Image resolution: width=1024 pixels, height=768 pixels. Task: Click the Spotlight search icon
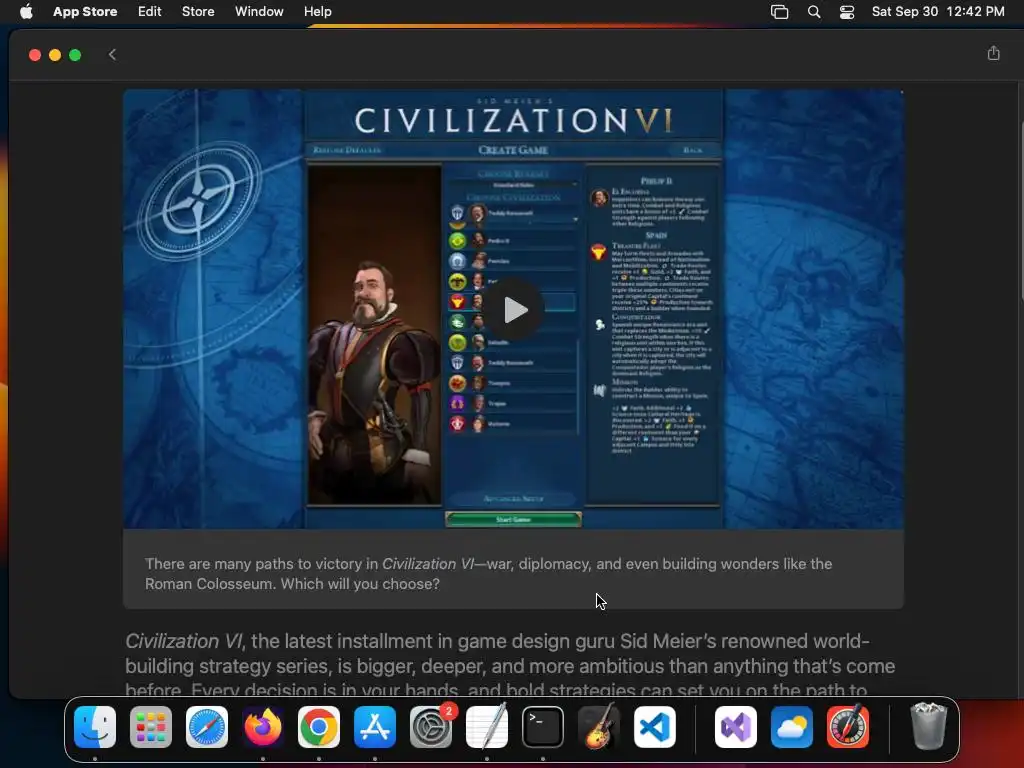[814, 11]
